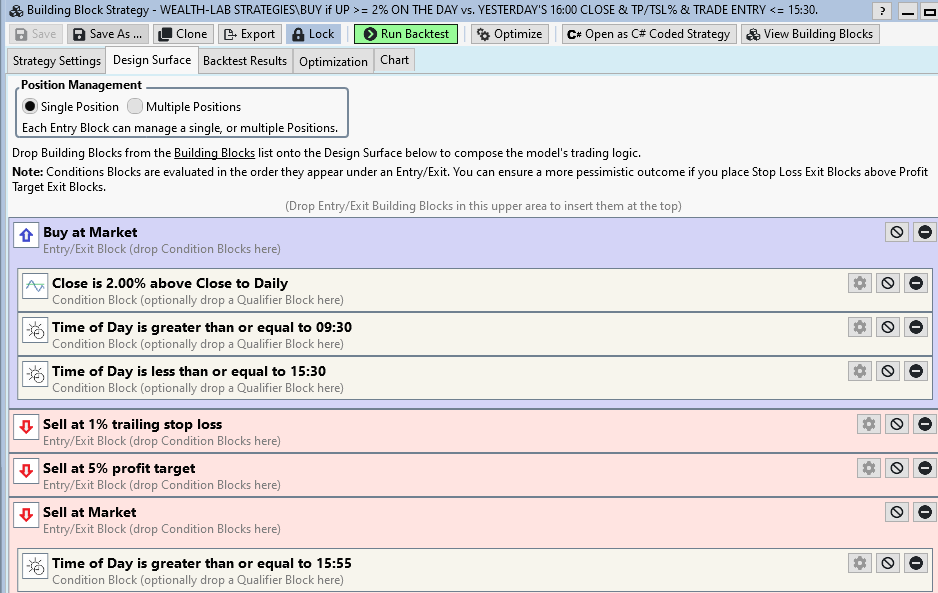Click the Close is 2.00% above condition icon
Viewport: 938px width, 593px height.
tap(35, 287)
